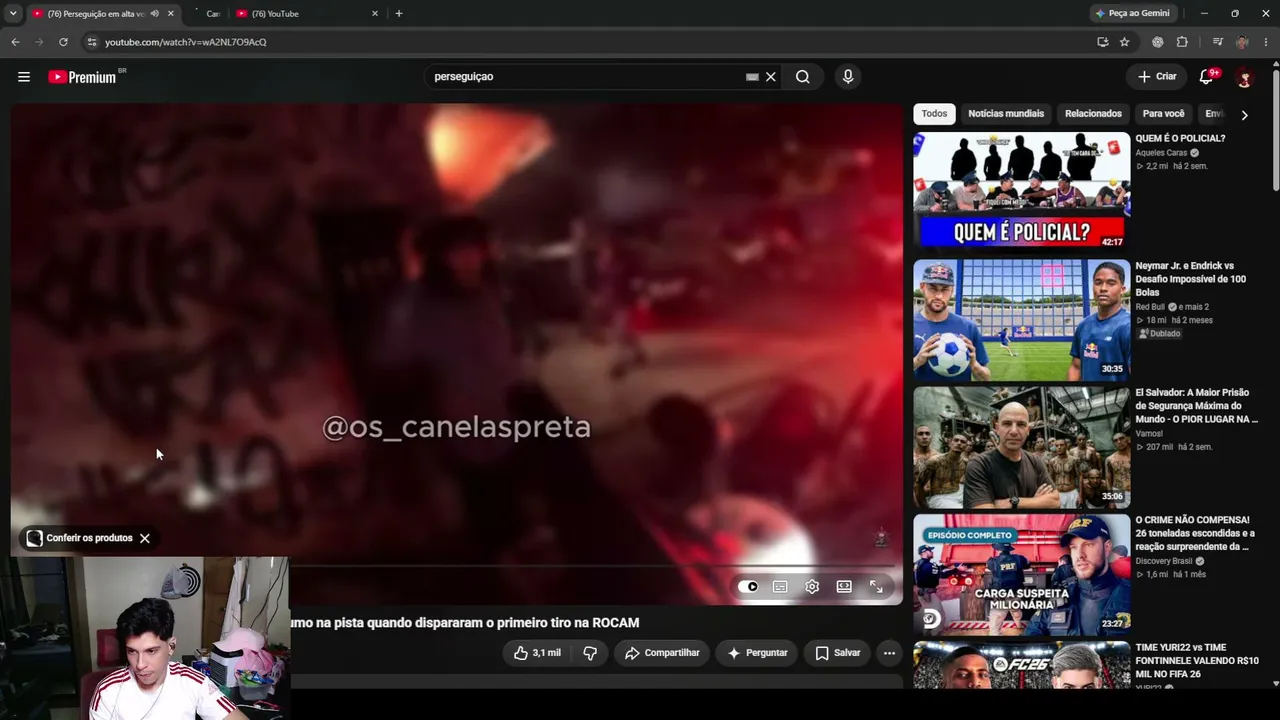
Task: Select the Notícias mundiais chip
Action: point(1006,114)
